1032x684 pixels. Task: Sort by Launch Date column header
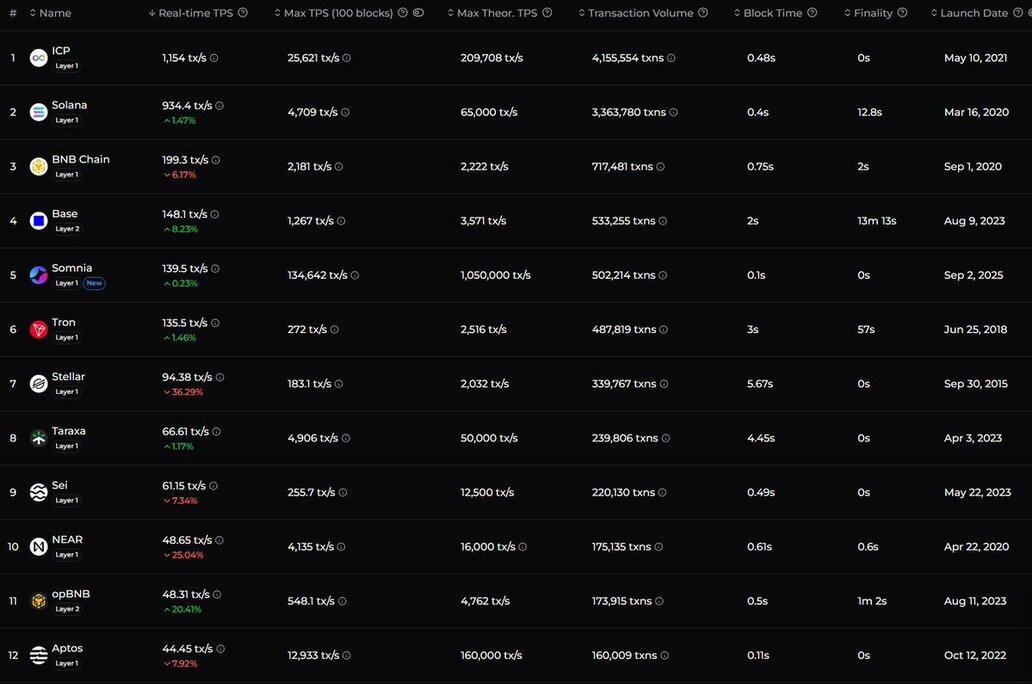(969, 13)
